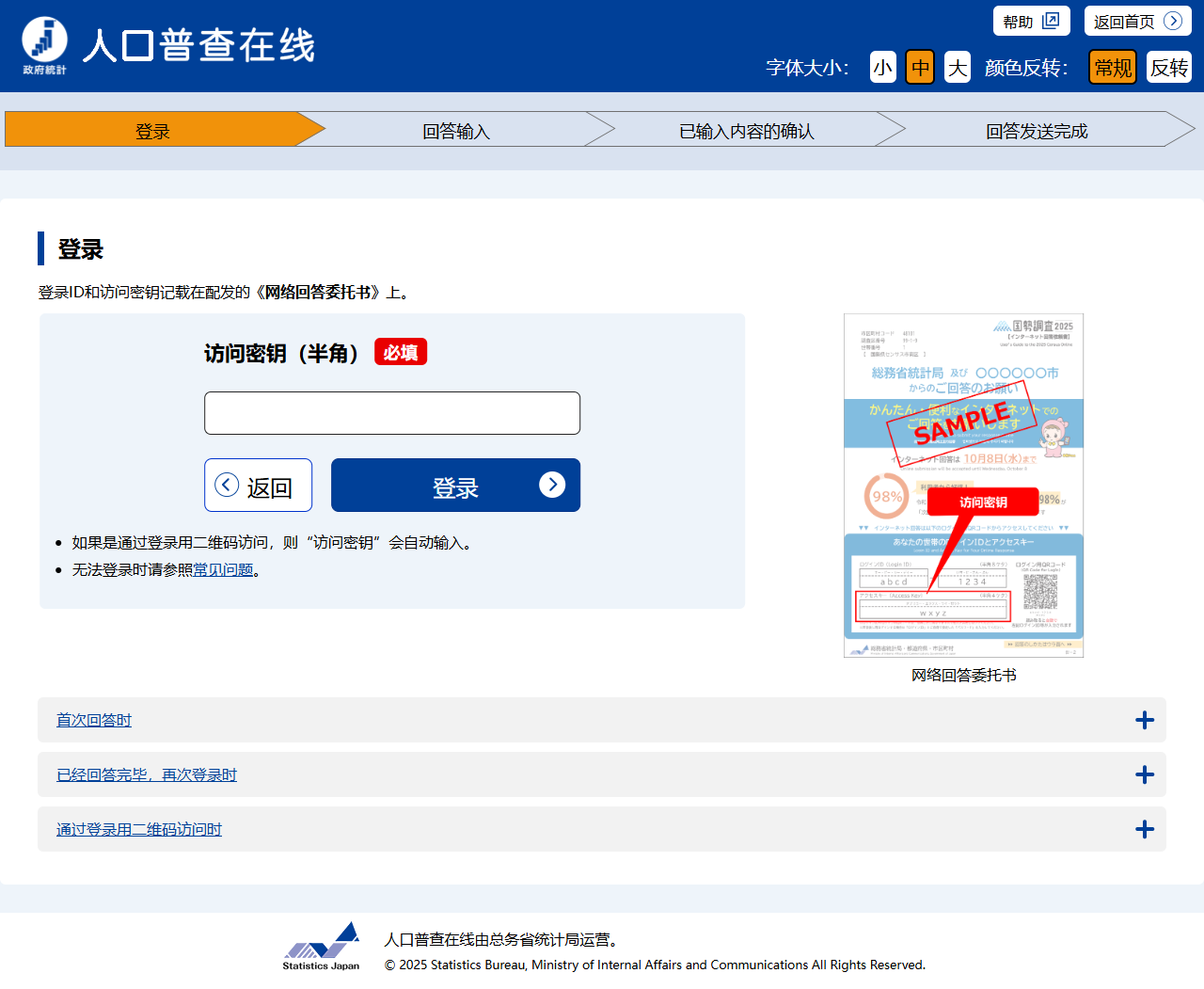The width and height of the screenshot is (1204, 989).
Task: Expand the 首次回答时 section
Action: [94, 721]
